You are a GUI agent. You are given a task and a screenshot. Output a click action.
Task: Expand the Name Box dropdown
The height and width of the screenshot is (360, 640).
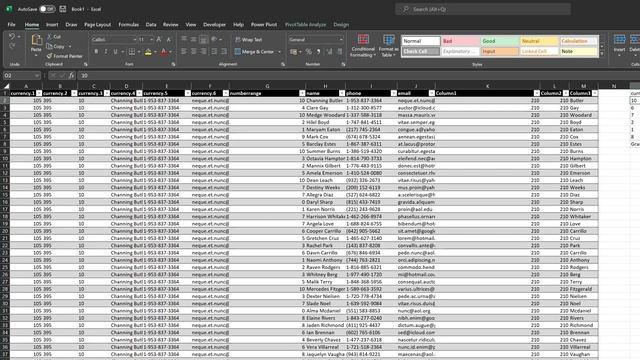[37, 76]
